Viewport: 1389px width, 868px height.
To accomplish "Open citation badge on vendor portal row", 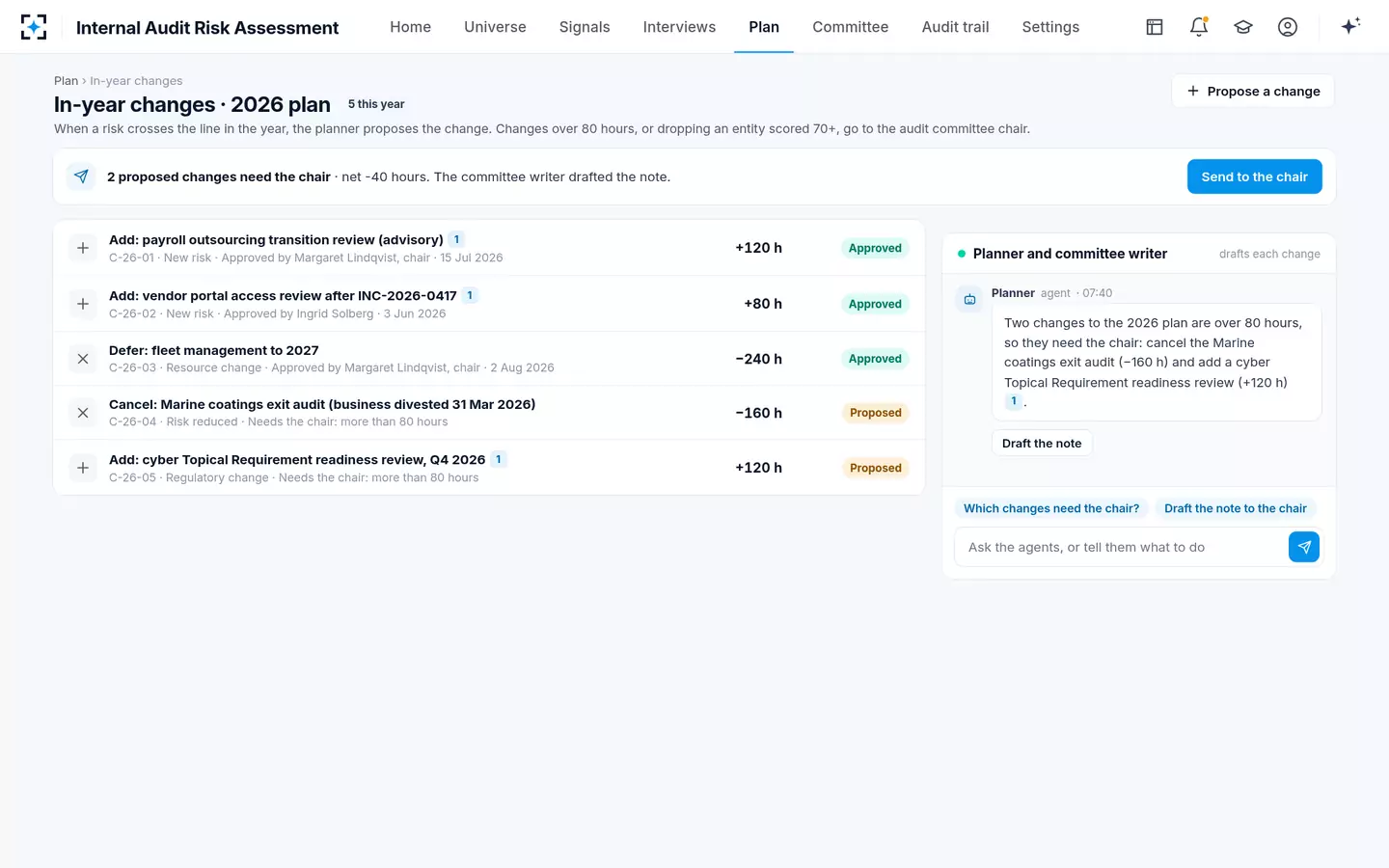I will click(470, 295).
